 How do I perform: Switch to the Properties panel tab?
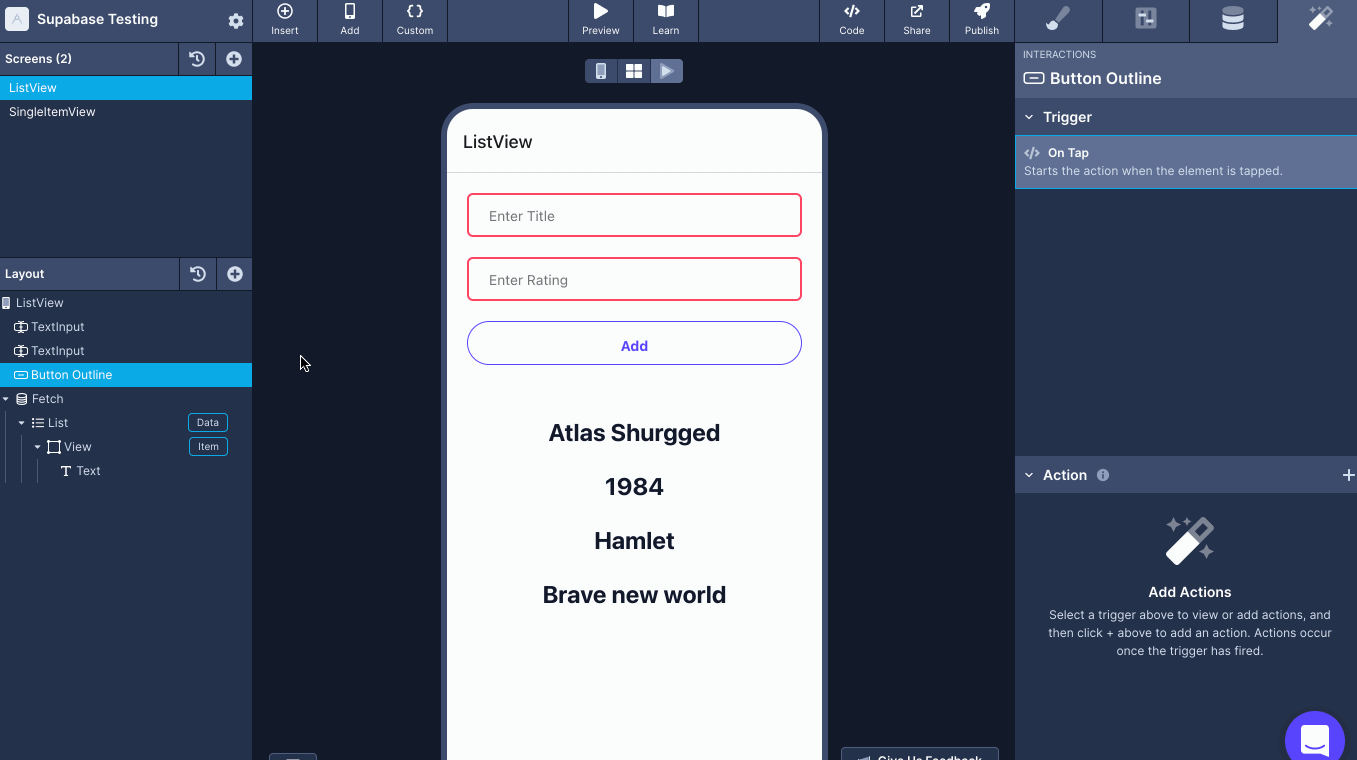[1146, 20]
